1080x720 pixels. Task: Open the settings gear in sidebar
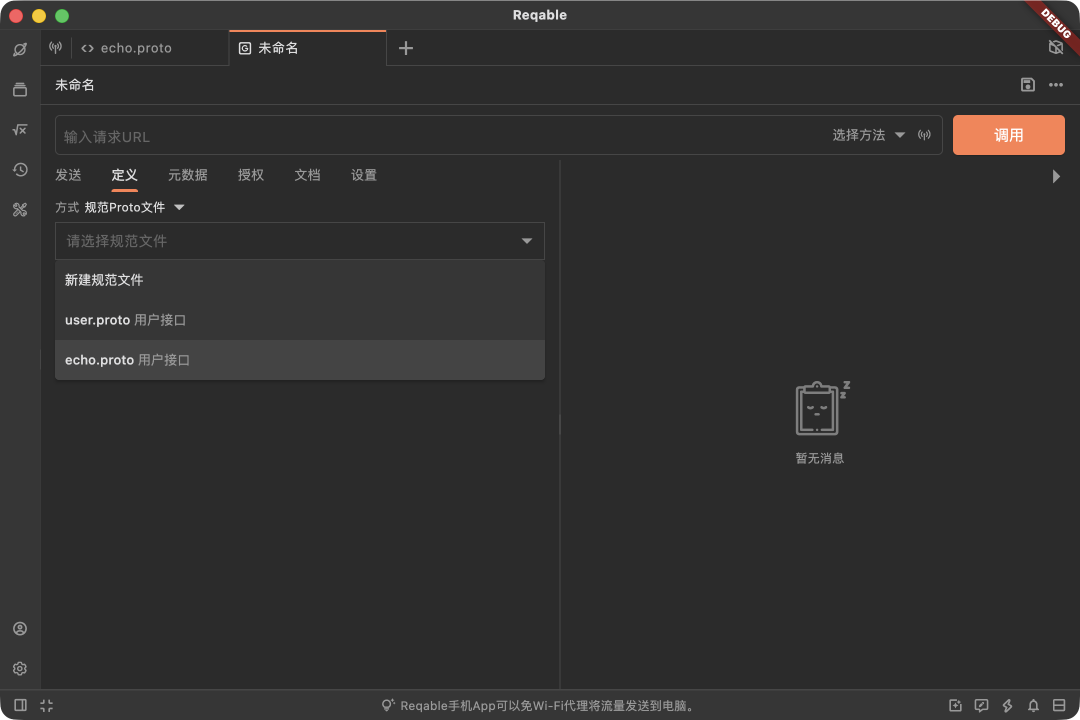tap(20, 668)
